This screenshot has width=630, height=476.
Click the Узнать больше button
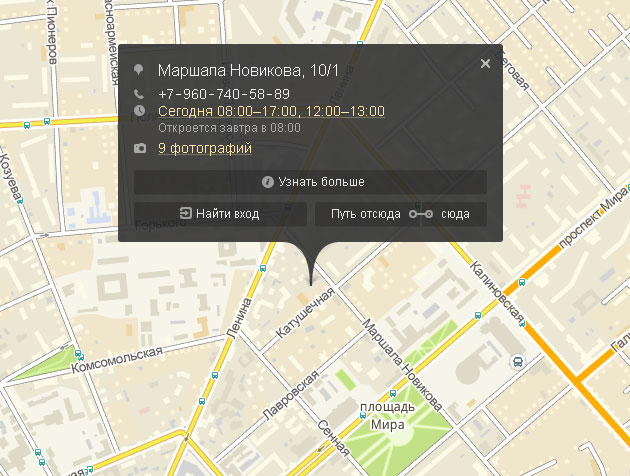pyautogui.click(x=310, y=182)
